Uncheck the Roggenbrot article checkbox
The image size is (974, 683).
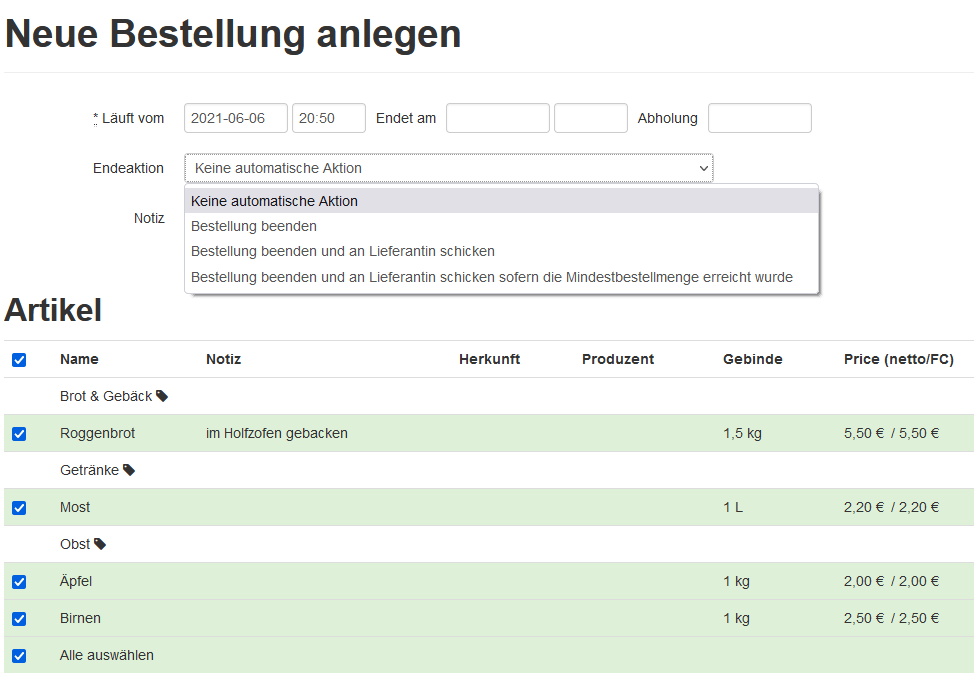pos(19,434)
